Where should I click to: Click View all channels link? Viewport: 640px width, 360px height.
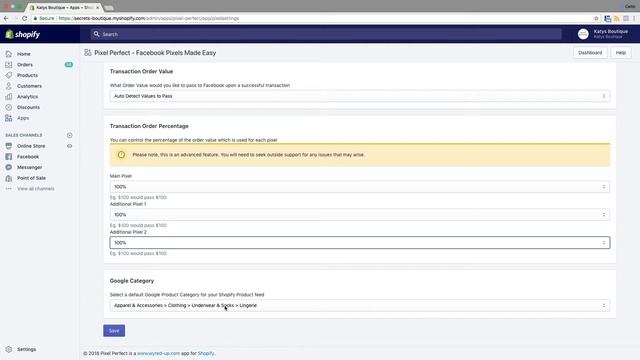[x=36, y=189]
